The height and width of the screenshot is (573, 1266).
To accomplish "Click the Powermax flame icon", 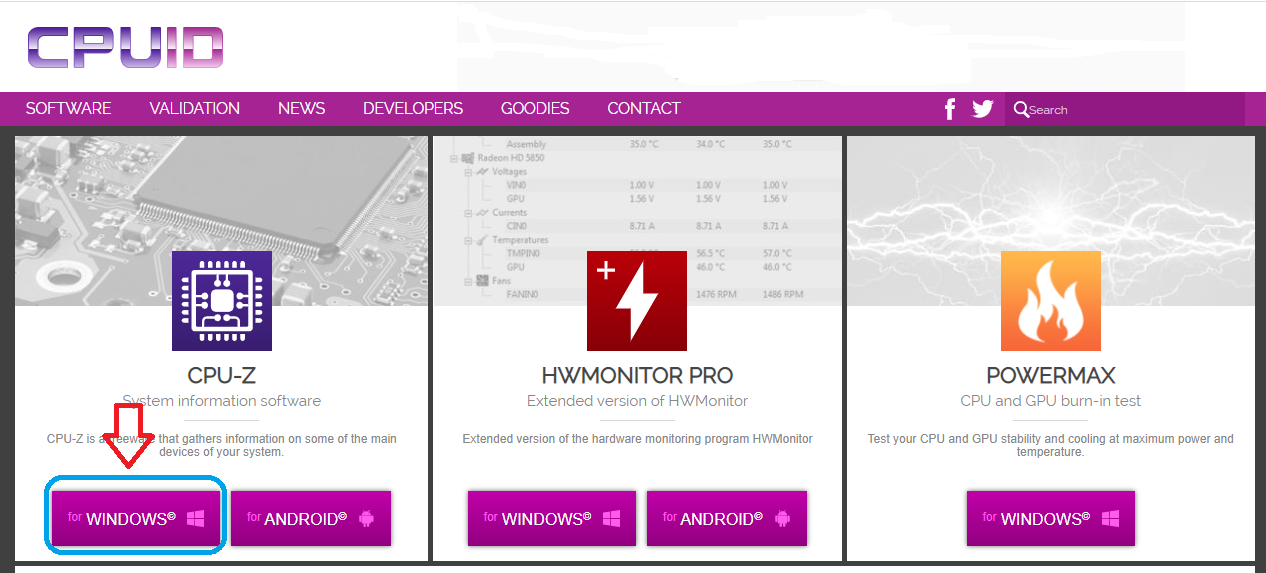I will click(x=1051, y=300).
